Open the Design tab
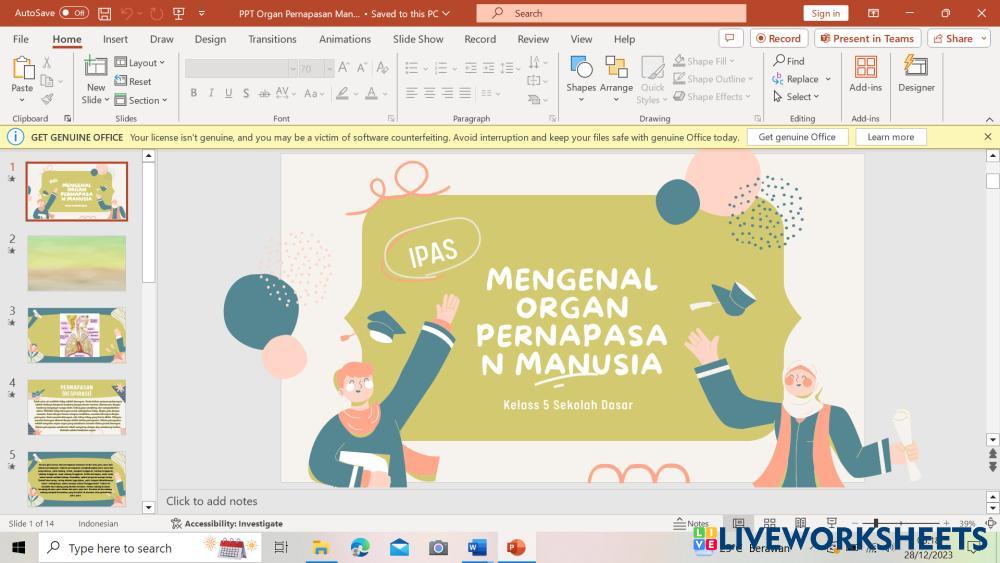This screenshot has height=563, width=1000. point(210,39)
